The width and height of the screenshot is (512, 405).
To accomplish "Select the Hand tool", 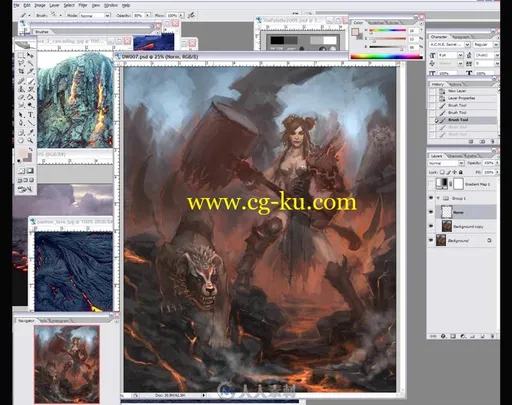I will click(21, 141).
